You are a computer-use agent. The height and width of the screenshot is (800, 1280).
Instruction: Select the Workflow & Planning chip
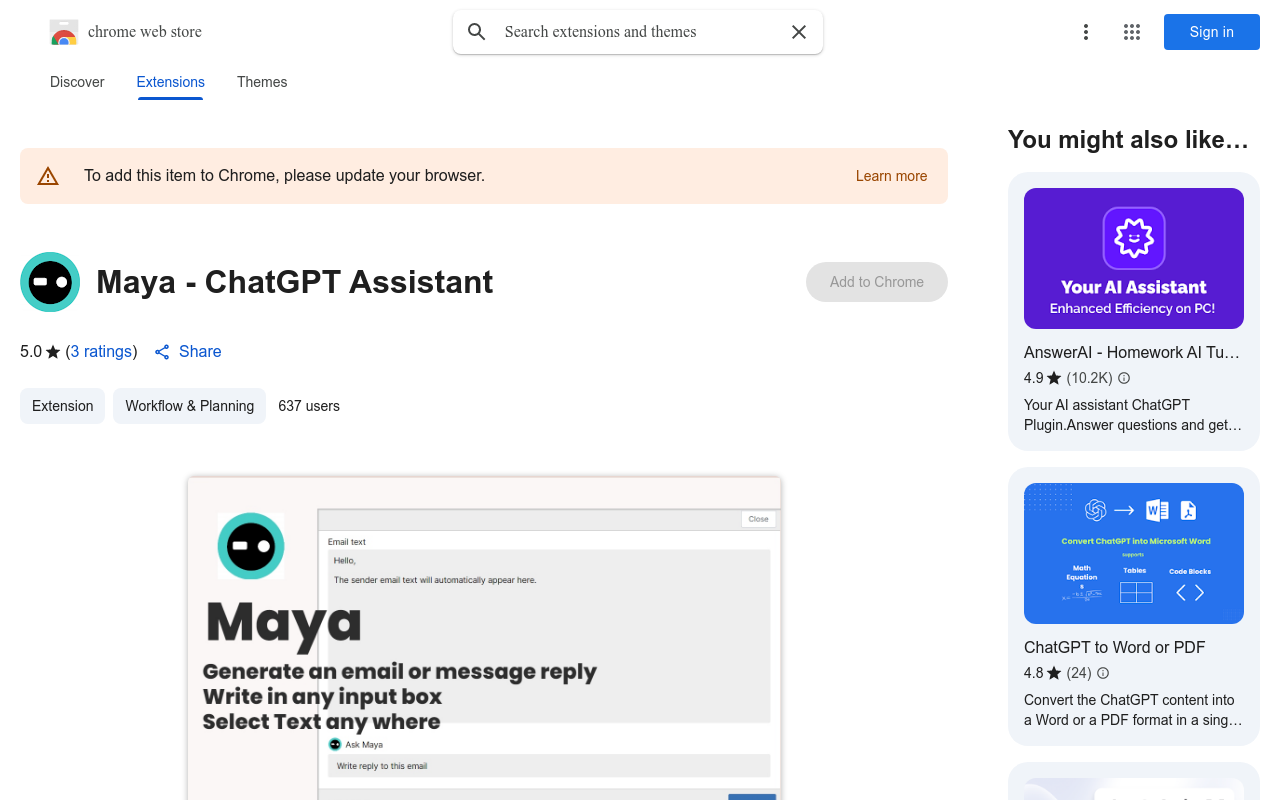tap(189, 406)
